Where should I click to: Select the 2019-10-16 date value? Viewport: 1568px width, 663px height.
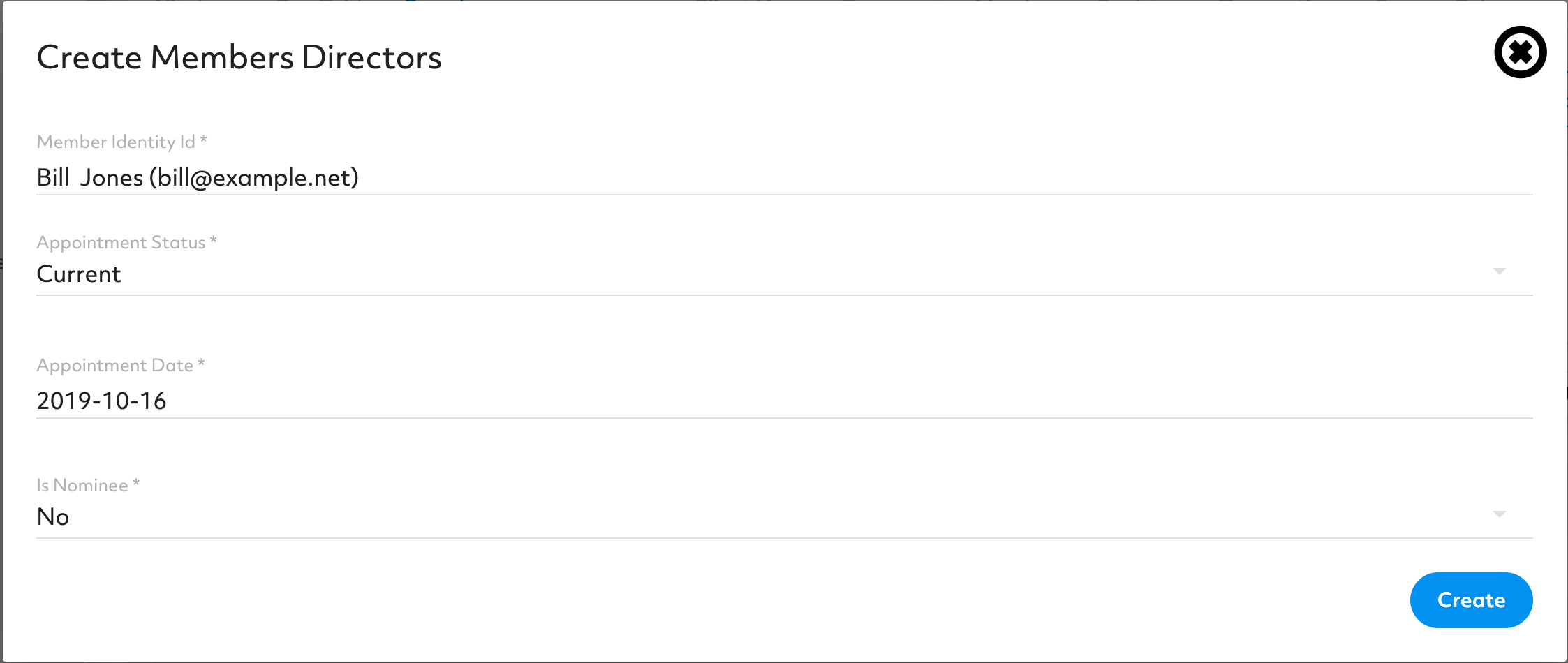click(x=101, y=401)
